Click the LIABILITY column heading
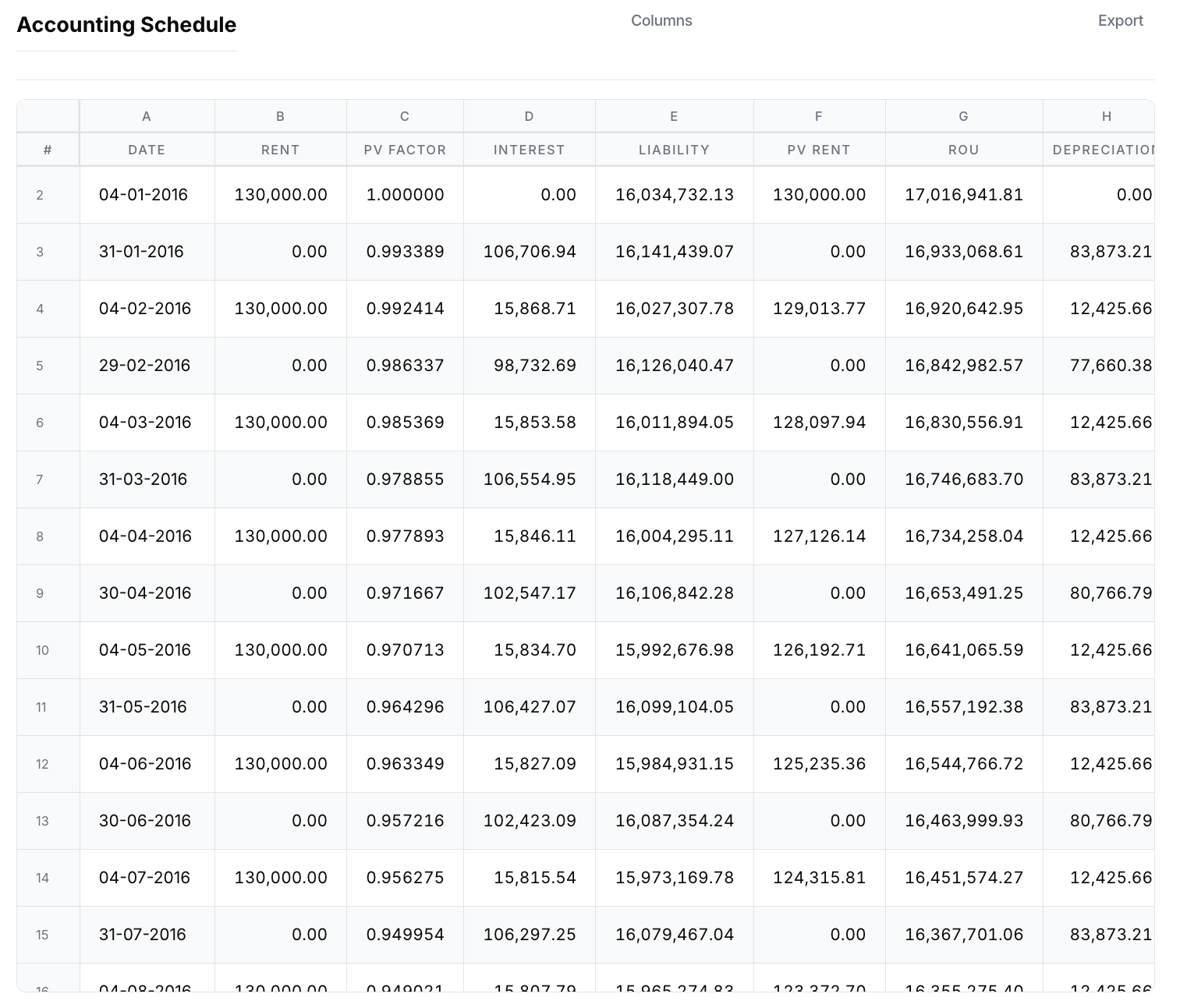Image resolution: width=1180 pixels, height=1008 pixels. click(x=674, y=150)
